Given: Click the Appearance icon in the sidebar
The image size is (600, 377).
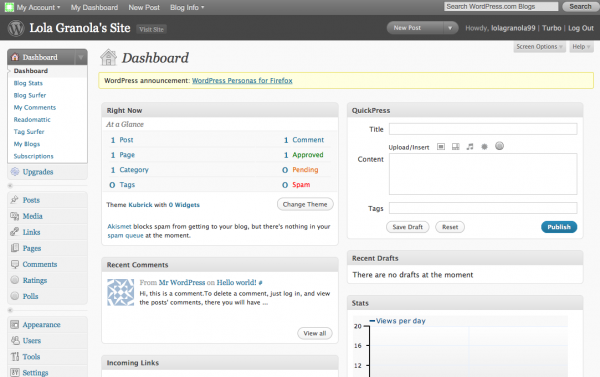Looking at the screenshot, I should coord(15,325).
